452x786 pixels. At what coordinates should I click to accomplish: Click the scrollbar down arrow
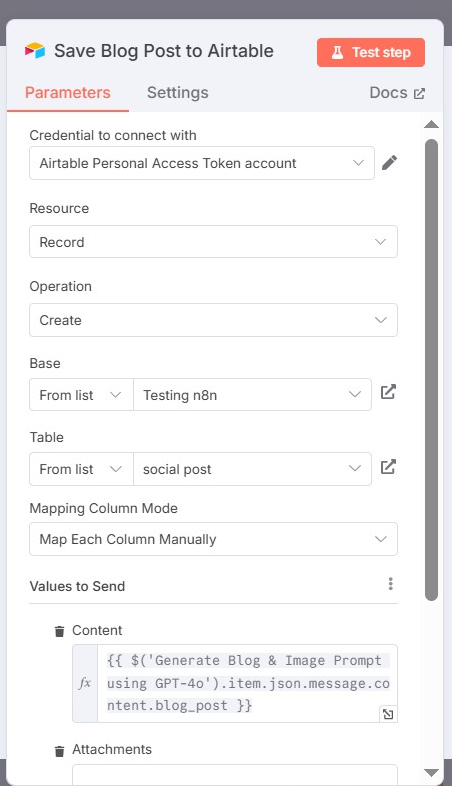[x=431, y=772]
